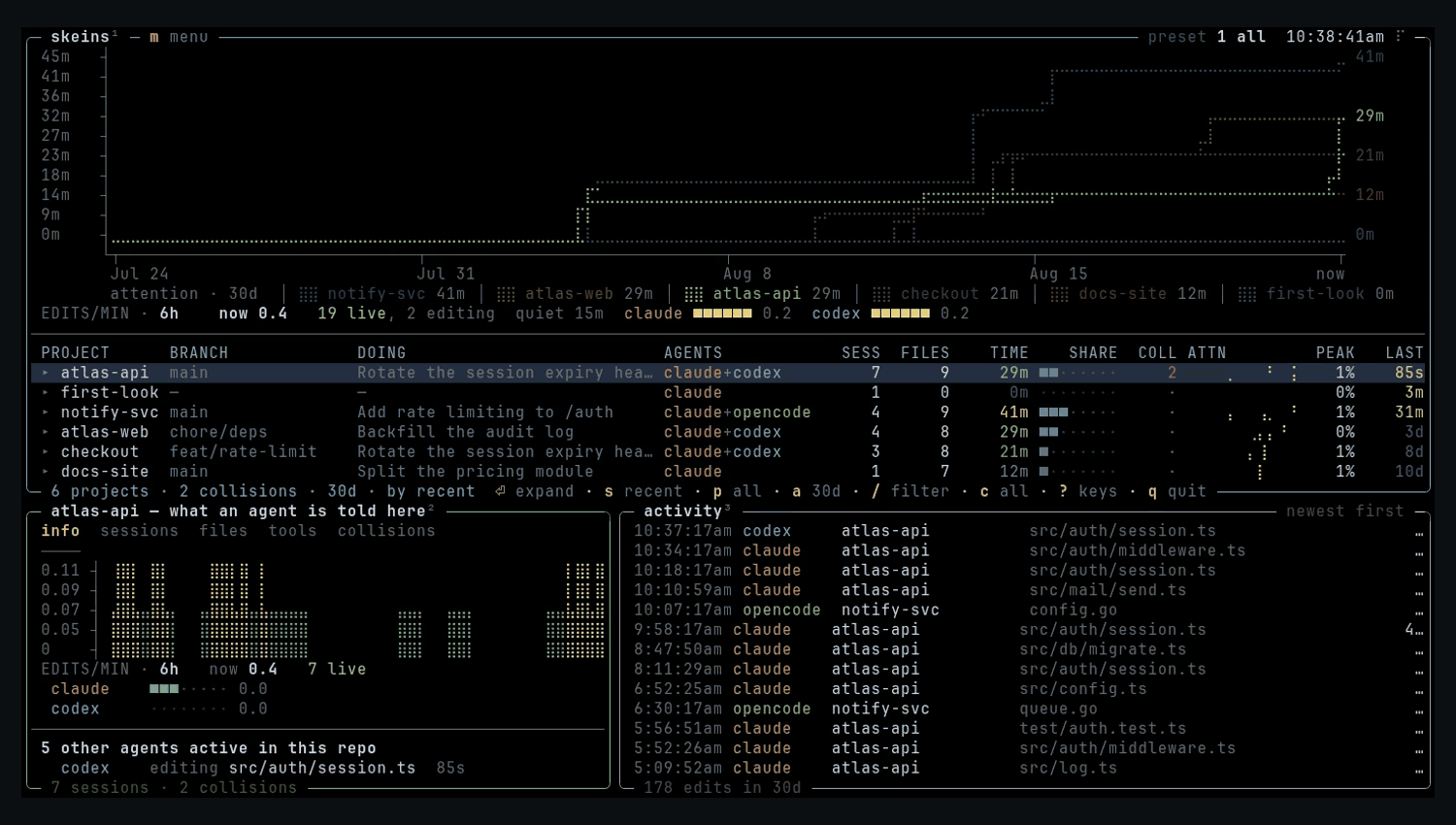Toggle notify-svc series in chart legend
Screen dimensions: 1456x825
382,294
